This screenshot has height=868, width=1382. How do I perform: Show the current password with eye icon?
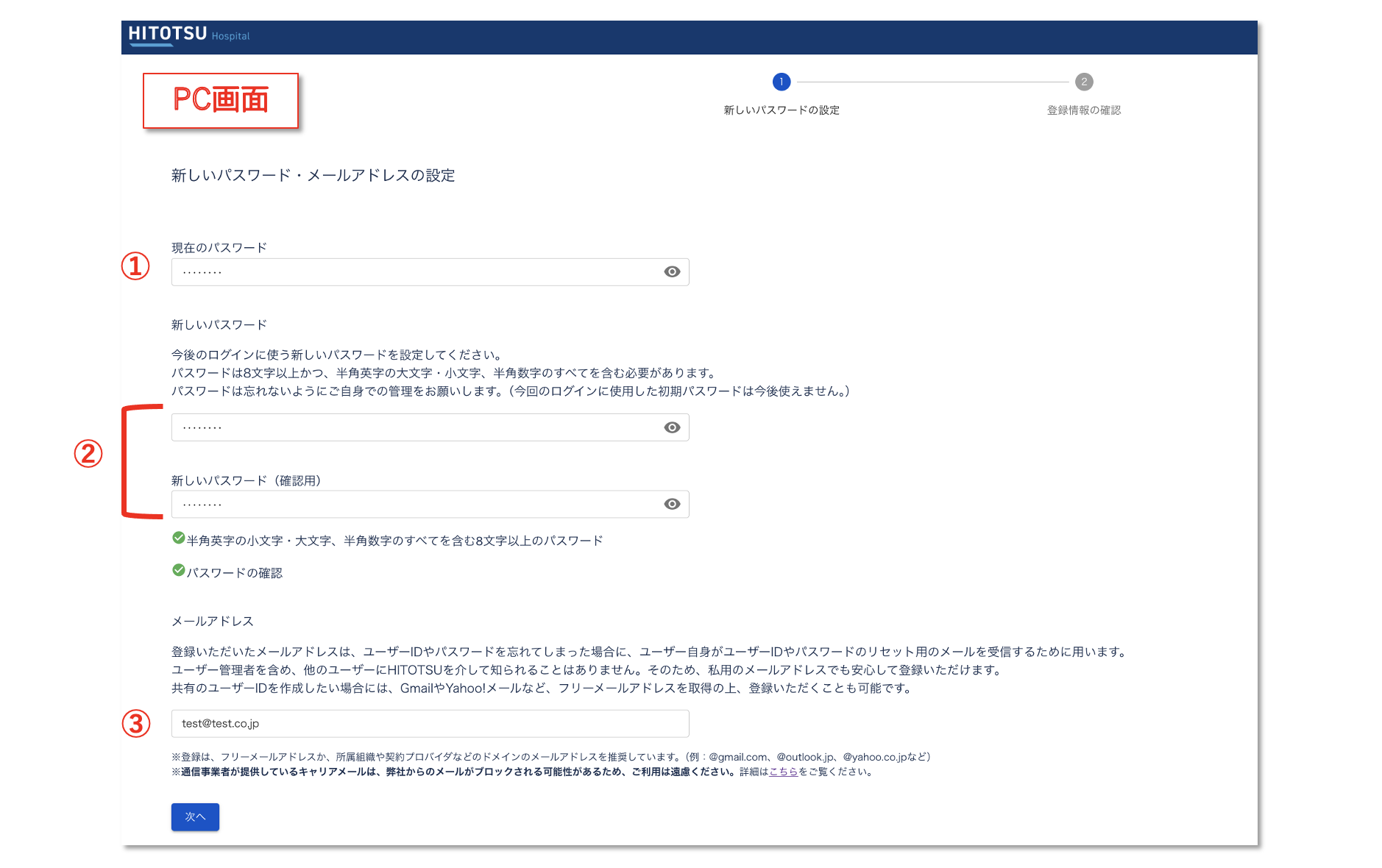671,272
